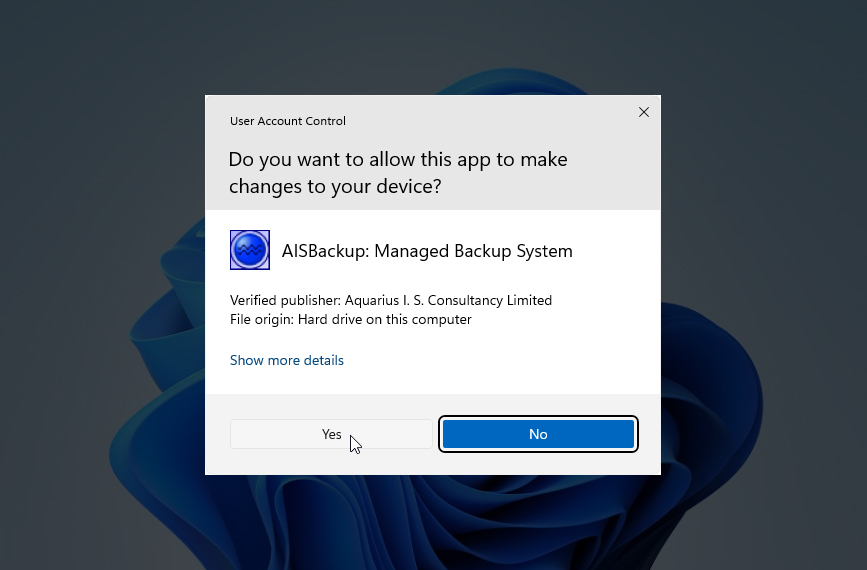Close the User Account Control dialog

pyautogui.click(x=644, y=112)
